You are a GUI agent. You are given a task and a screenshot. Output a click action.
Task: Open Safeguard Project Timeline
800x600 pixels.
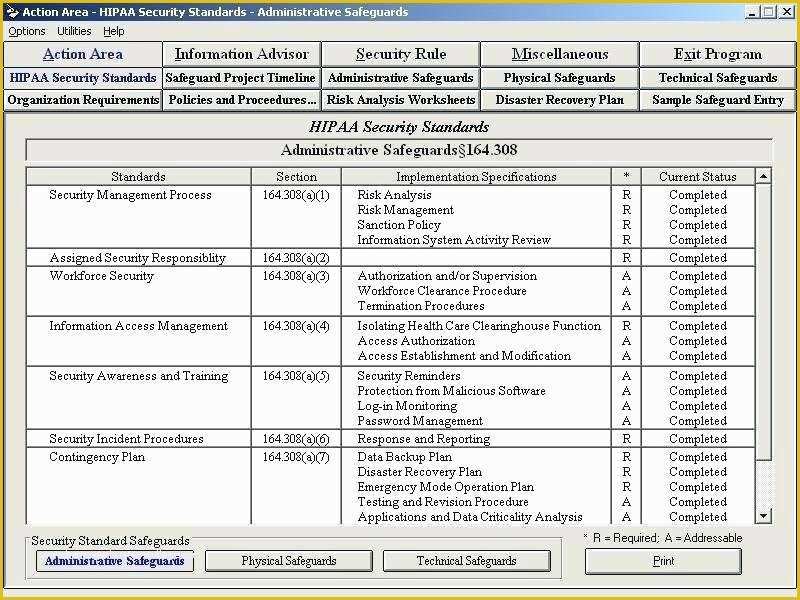point(241,78)
